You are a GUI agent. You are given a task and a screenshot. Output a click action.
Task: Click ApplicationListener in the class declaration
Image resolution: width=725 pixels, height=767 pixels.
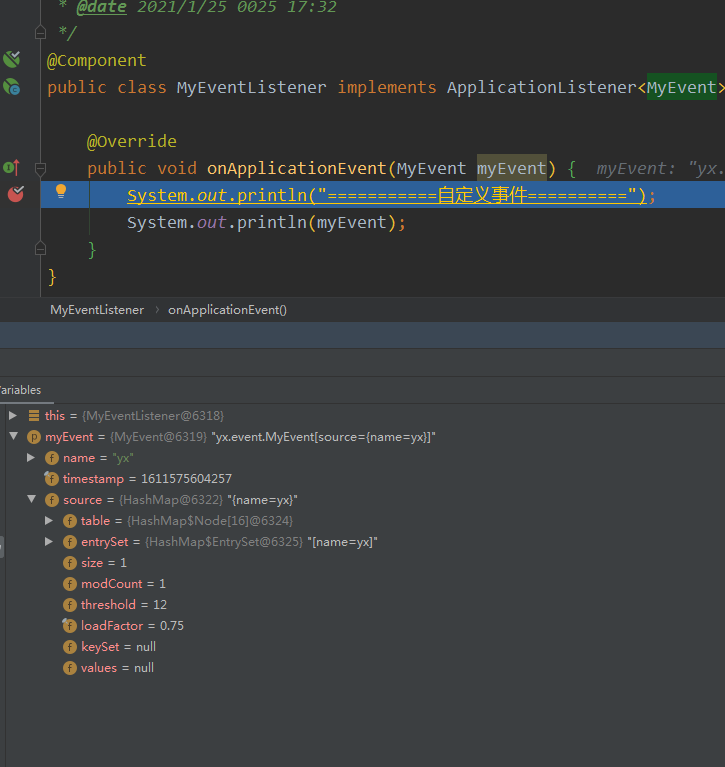tap(542, 87)
